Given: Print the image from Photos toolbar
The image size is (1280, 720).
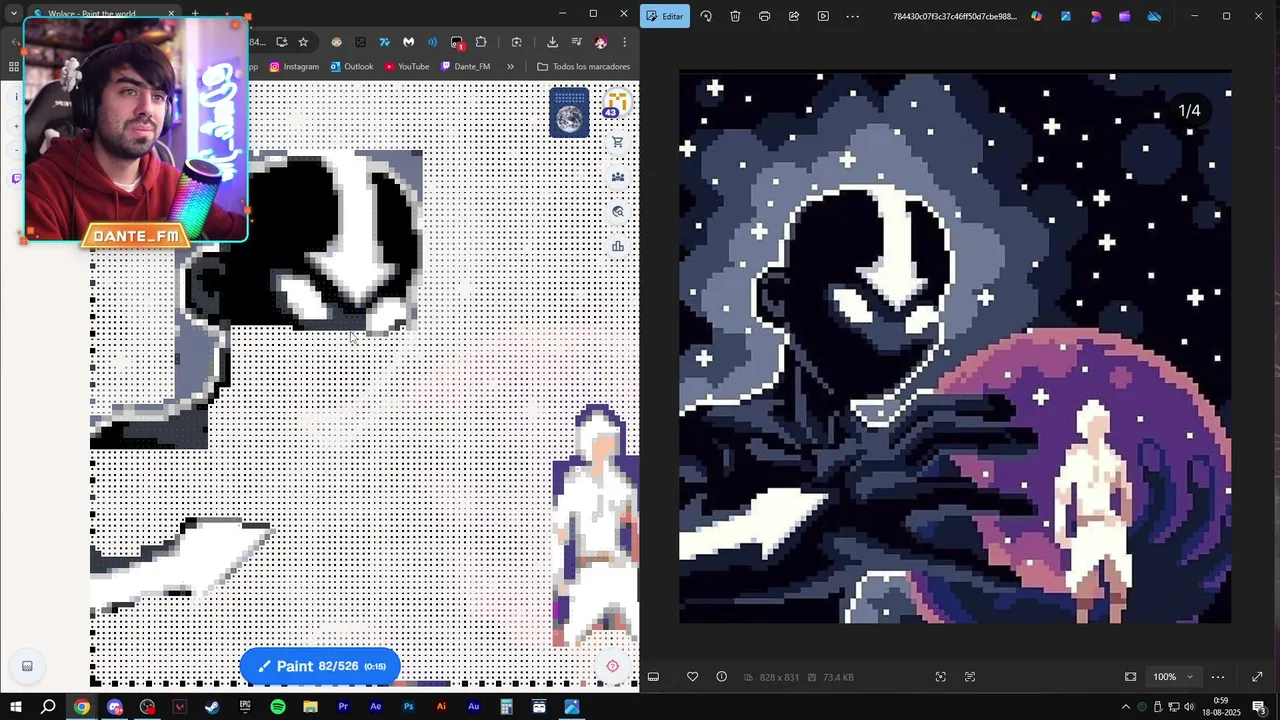Looking at the screenshot, I should click(764, 16).
